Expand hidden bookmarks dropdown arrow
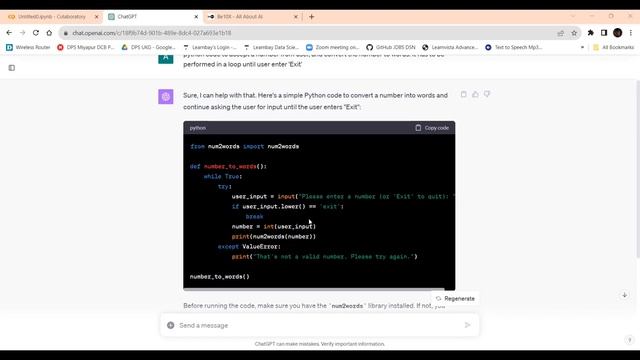 [x=582, y=47]
